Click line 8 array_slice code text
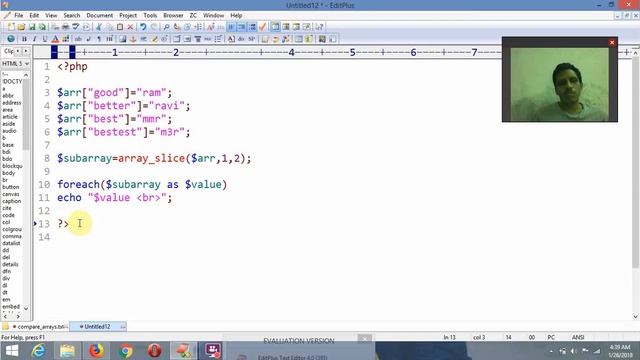The image size is (640, 360). (x=154, y=158)
